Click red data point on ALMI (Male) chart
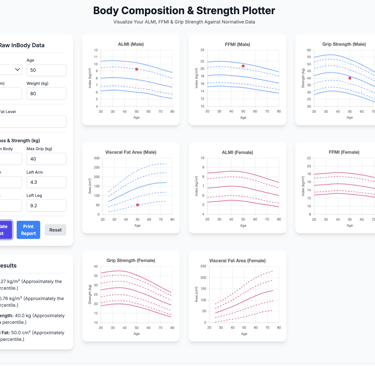 coord(137,69)
